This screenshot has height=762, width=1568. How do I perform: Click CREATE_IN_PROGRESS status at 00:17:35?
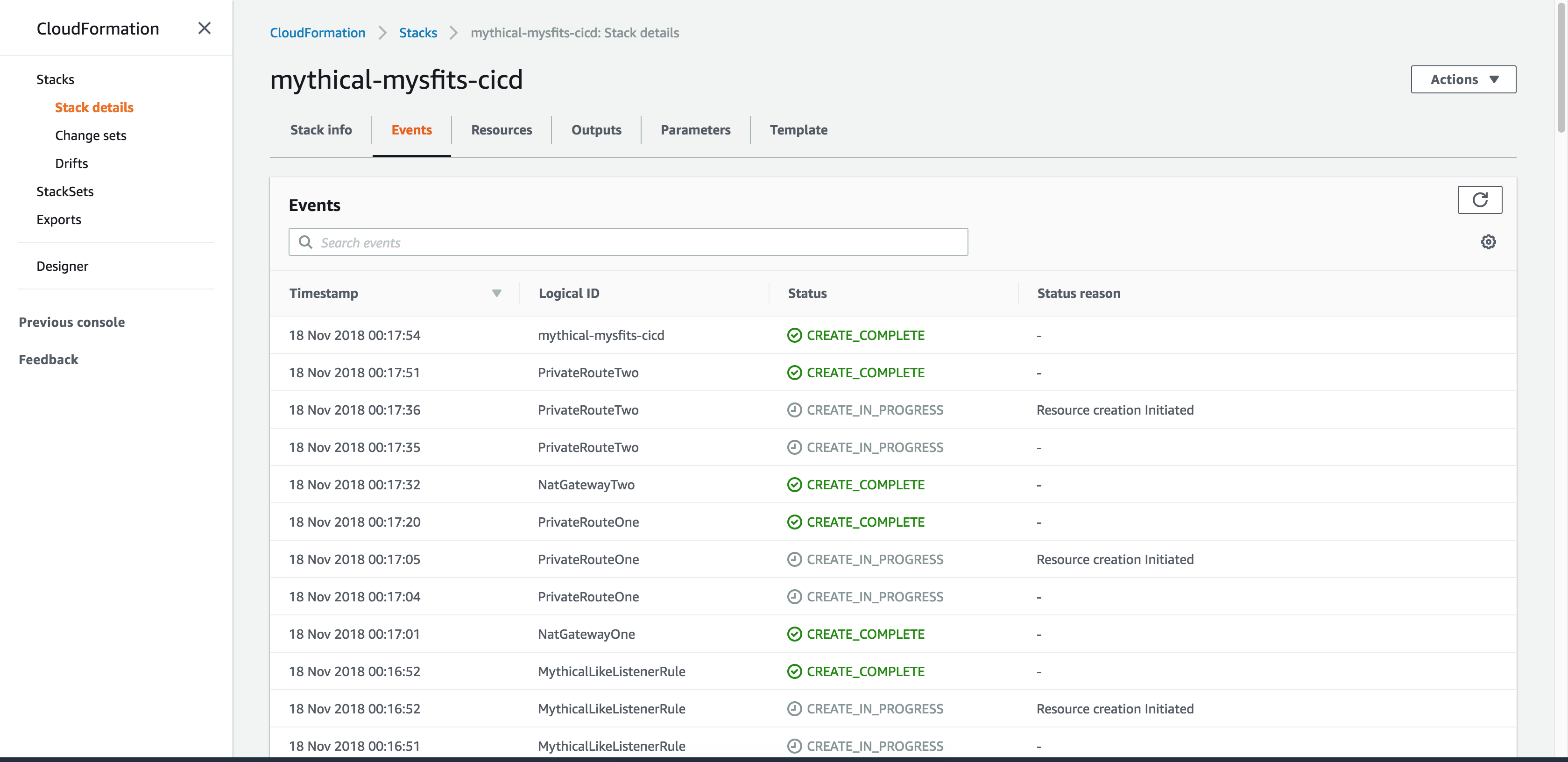click(x=875, y=447)
